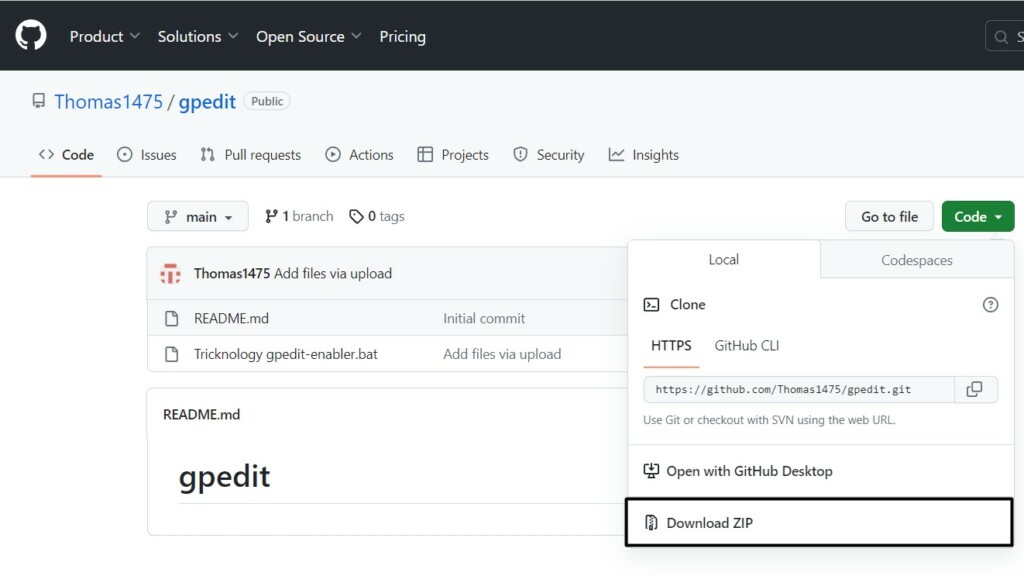Open the Product menu in header

(x=104, y=37)
